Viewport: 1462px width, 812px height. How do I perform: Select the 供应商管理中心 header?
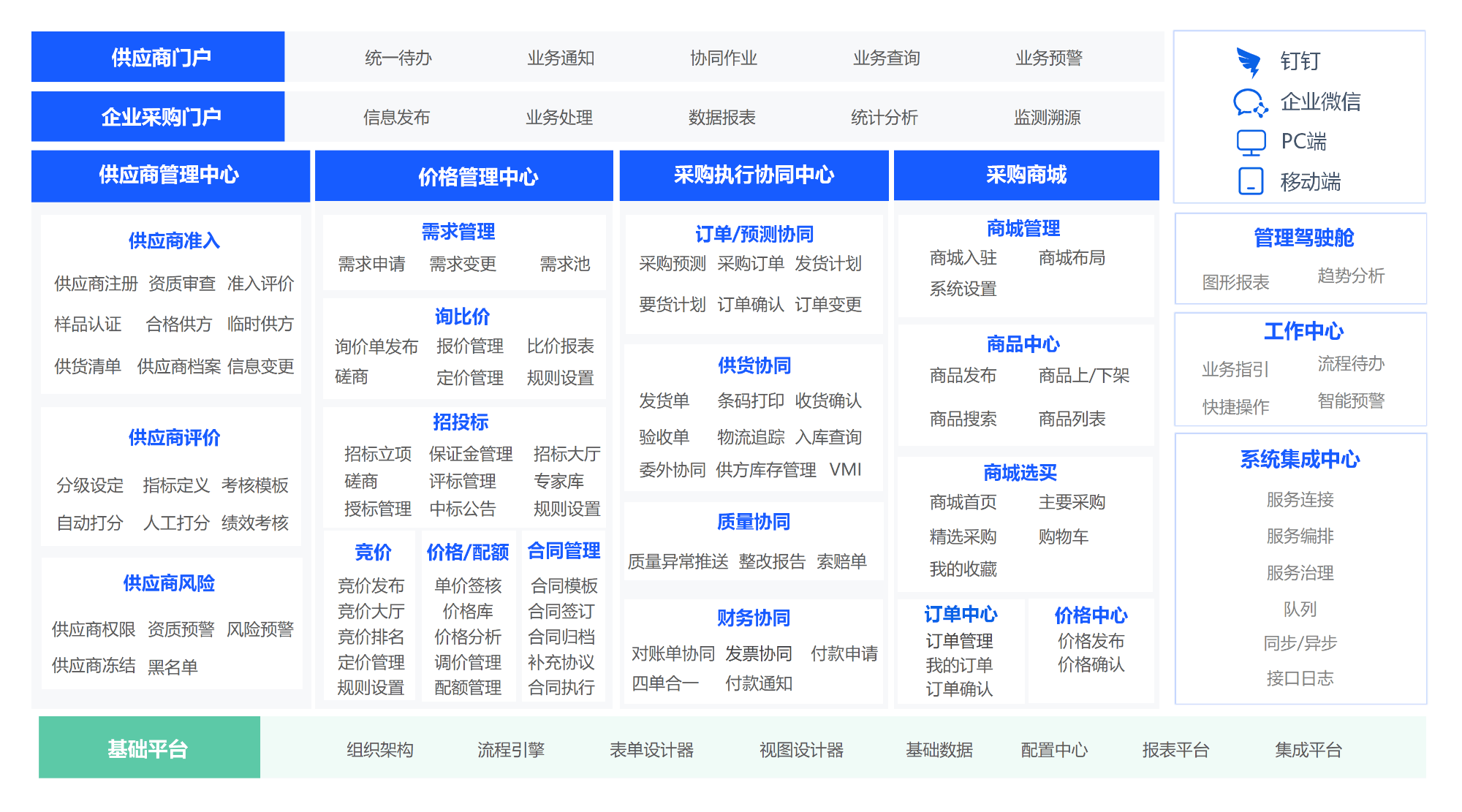click(170, 175)
